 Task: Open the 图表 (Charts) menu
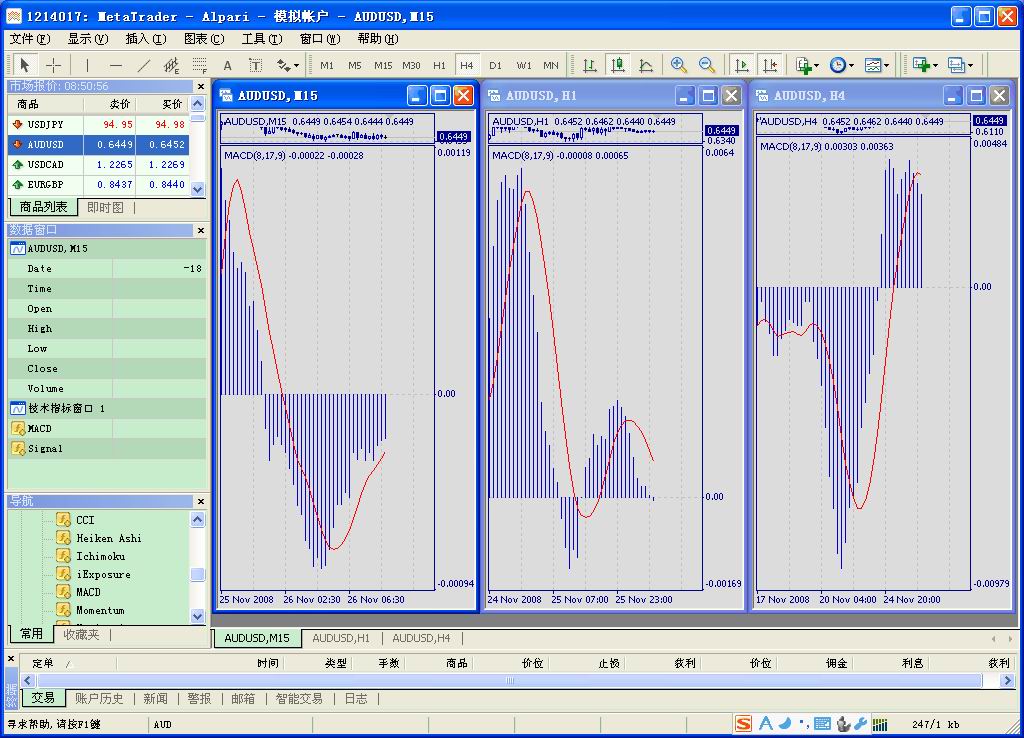click(x=204, y=39)
